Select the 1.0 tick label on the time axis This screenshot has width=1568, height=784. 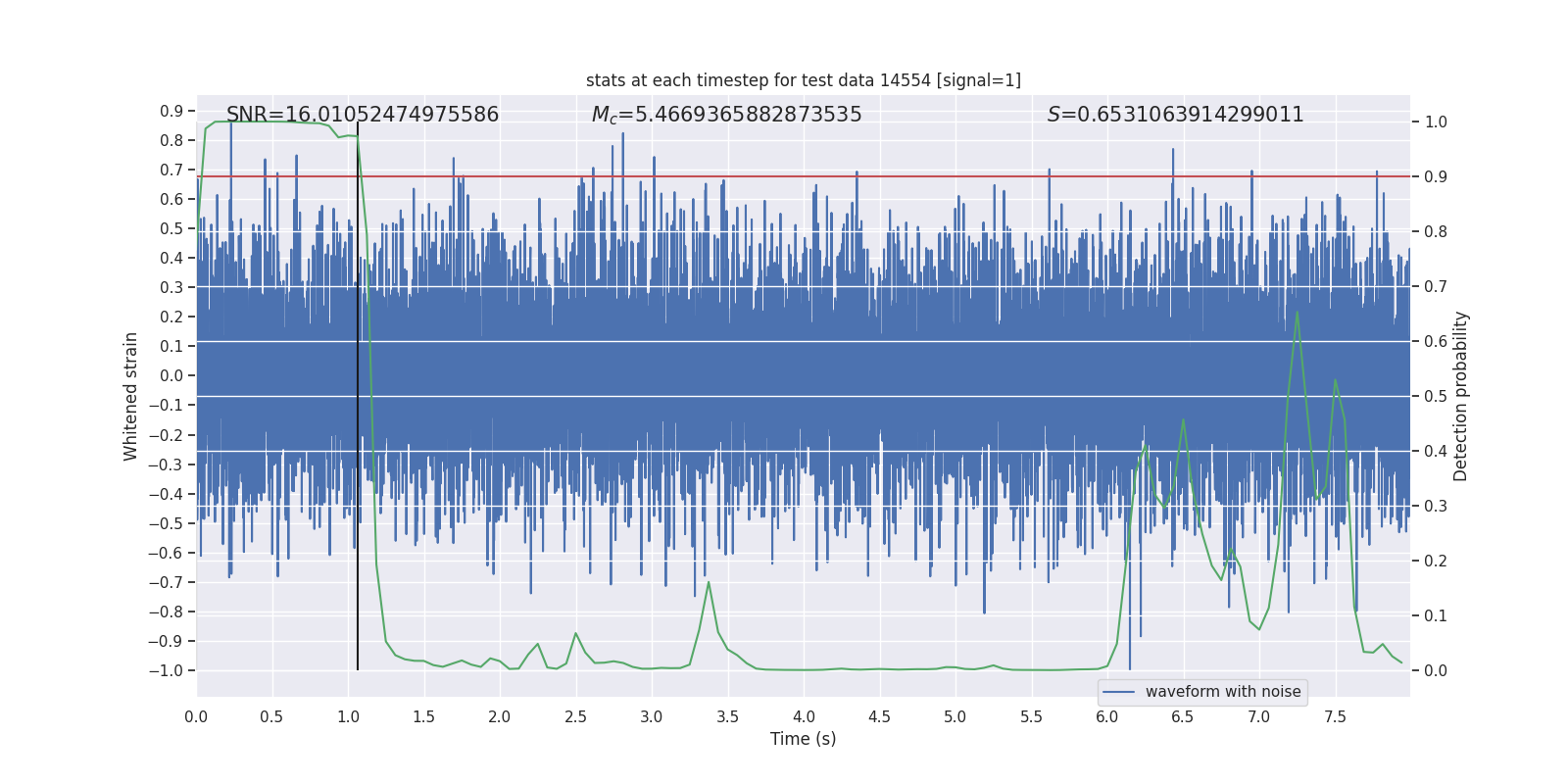coord(348,716)
